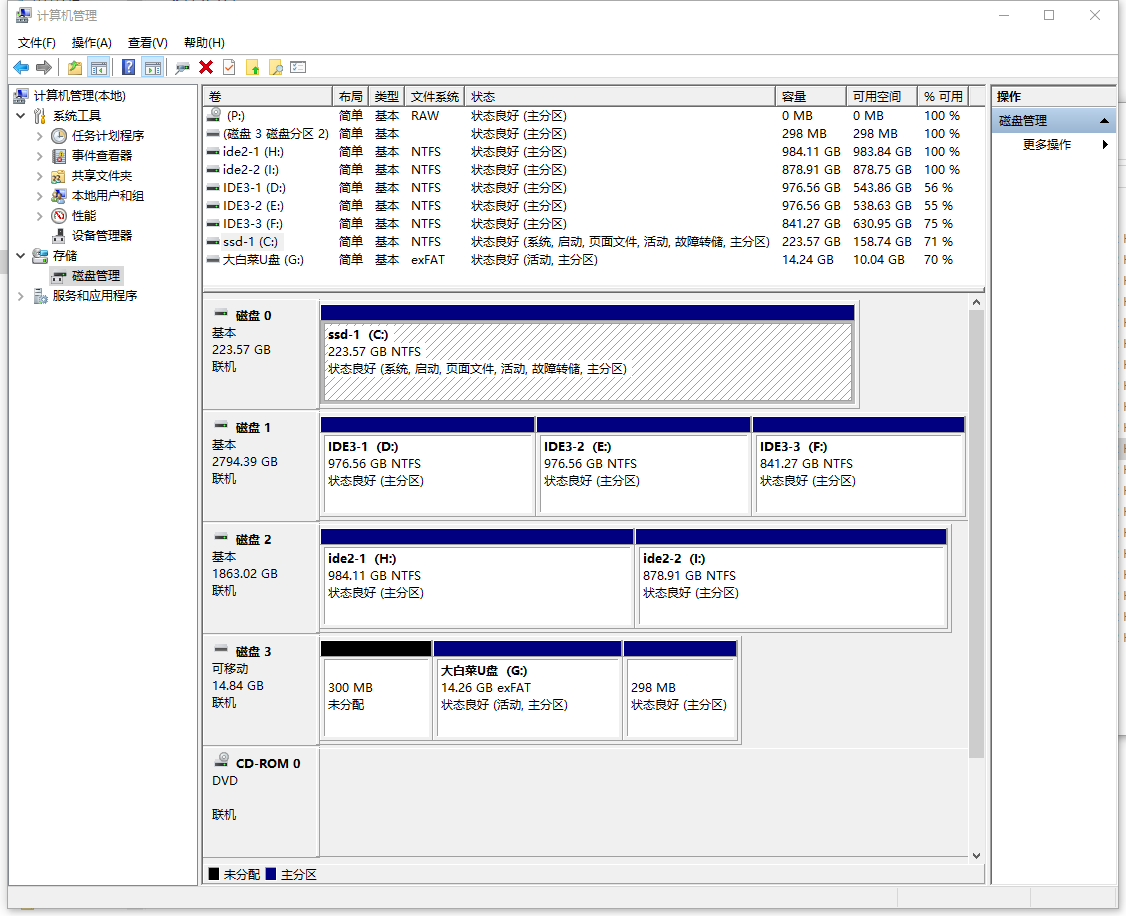Click the drive connect toolbar icon
Image resolution: width=1126 pixels, height=916 pixels.
point(182,67)
